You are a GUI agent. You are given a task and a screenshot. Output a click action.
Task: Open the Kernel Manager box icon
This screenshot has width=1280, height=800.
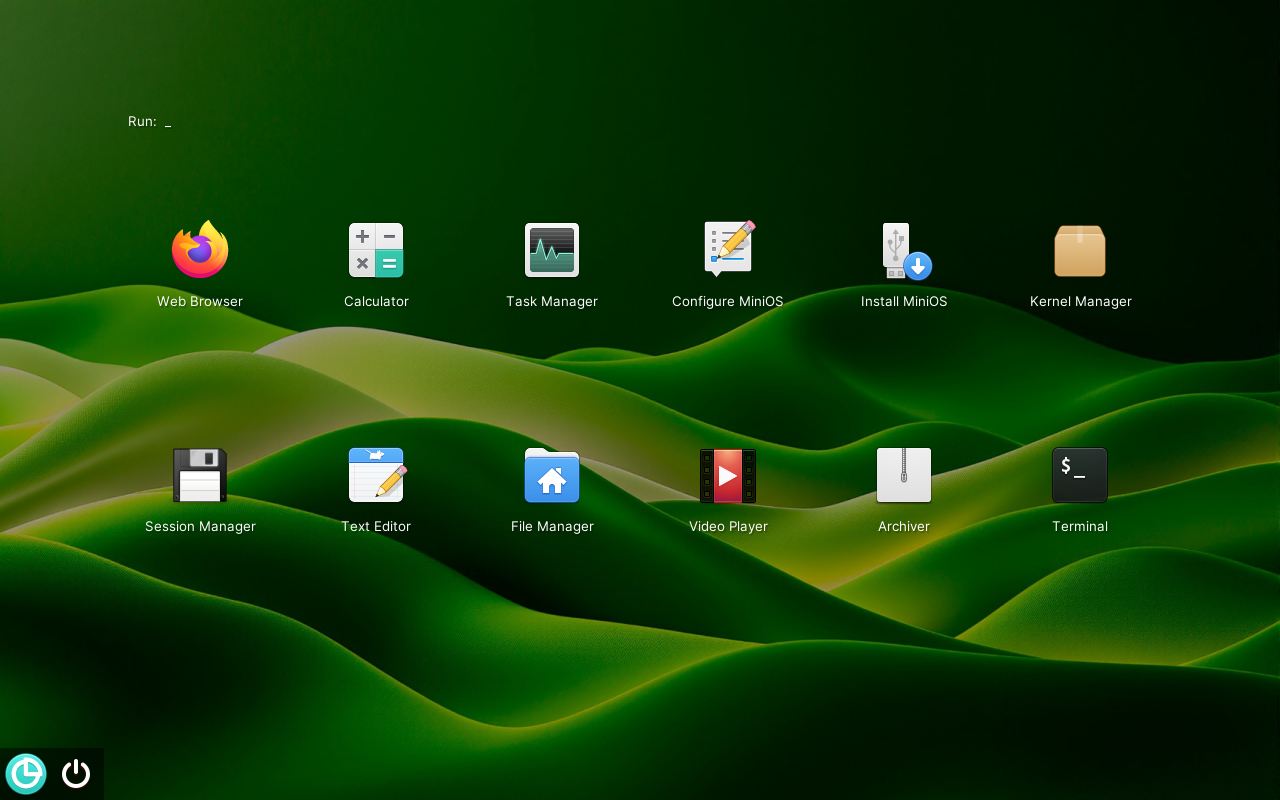click(1080, 250)
